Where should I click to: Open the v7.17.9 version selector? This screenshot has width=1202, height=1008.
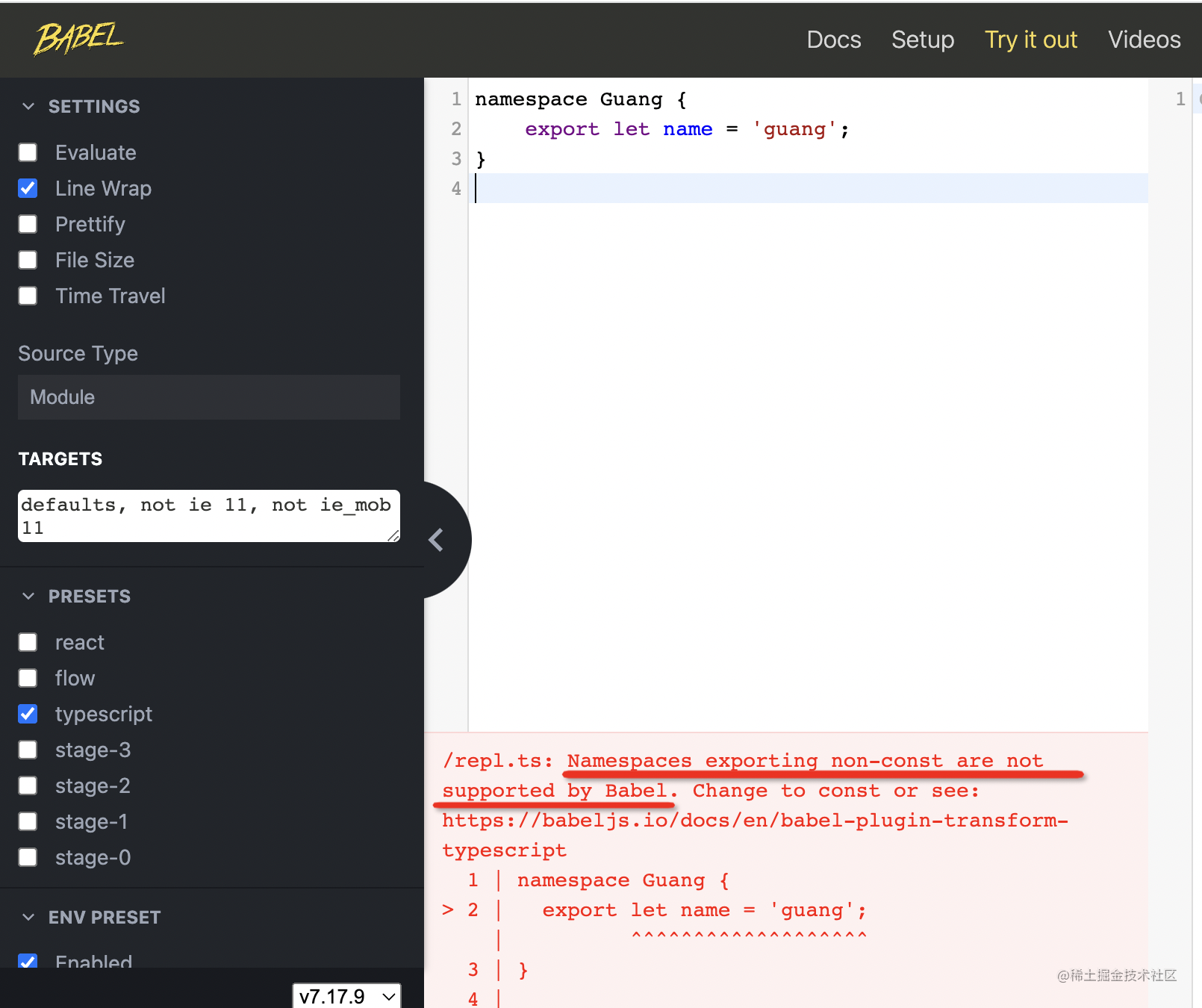point(346,996)
